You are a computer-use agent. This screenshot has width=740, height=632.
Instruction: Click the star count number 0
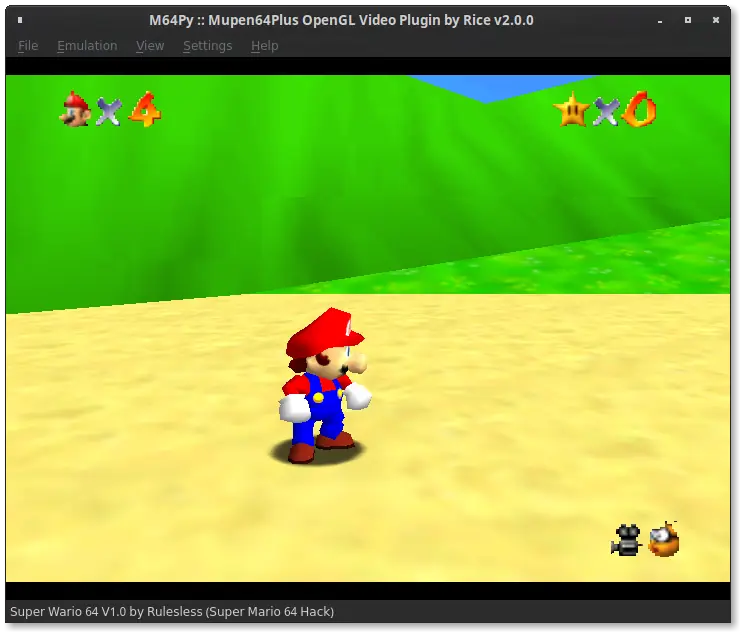point(639,109)
